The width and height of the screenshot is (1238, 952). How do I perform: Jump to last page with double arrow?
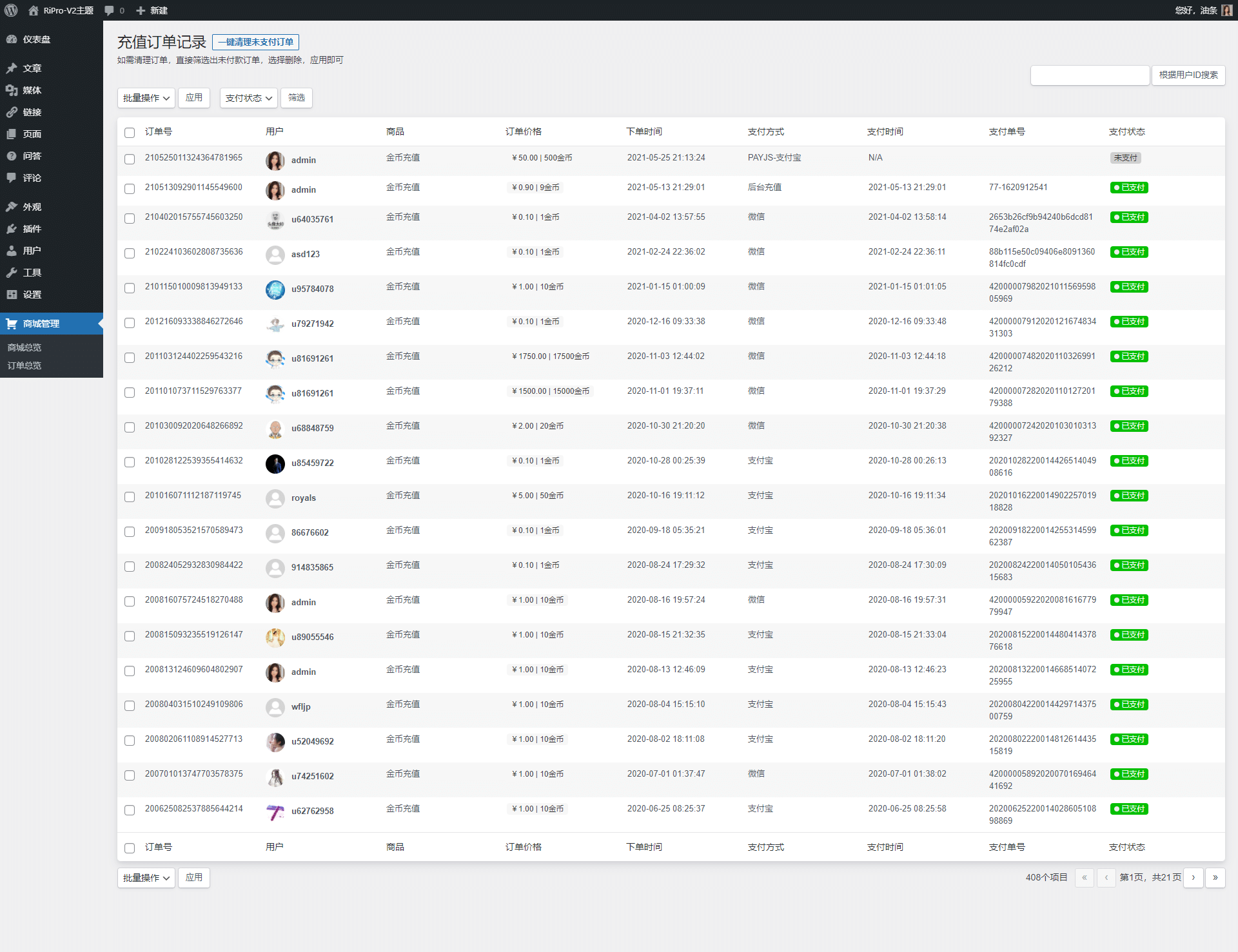click(x=1215, y=877)
